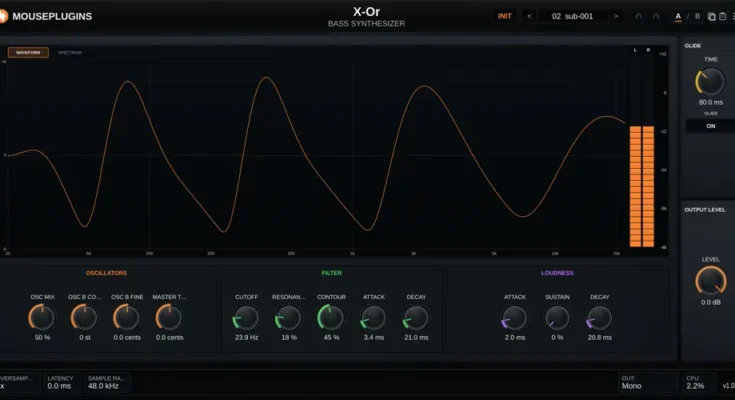This screenshot has height=400, width=735.
Task: Click the 20.8 ms loudness decay value
Action: pyautogui.click(x=600, y=338)
